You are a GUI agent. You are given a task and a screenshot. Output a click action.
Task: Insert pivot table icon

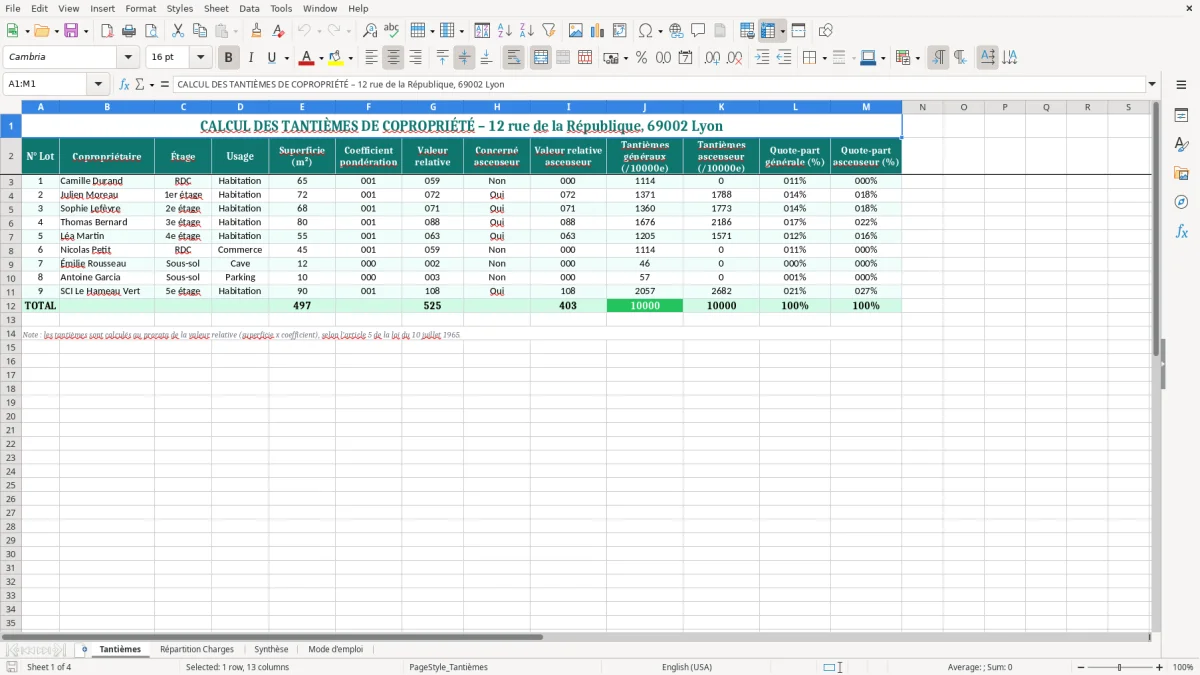(x=620, y=31)
